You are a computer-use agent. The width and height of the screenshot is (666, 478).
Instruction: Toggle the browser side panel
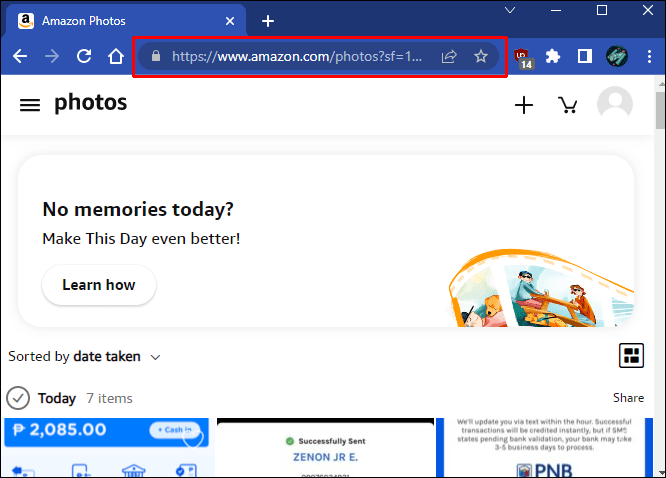click(584, 56)
